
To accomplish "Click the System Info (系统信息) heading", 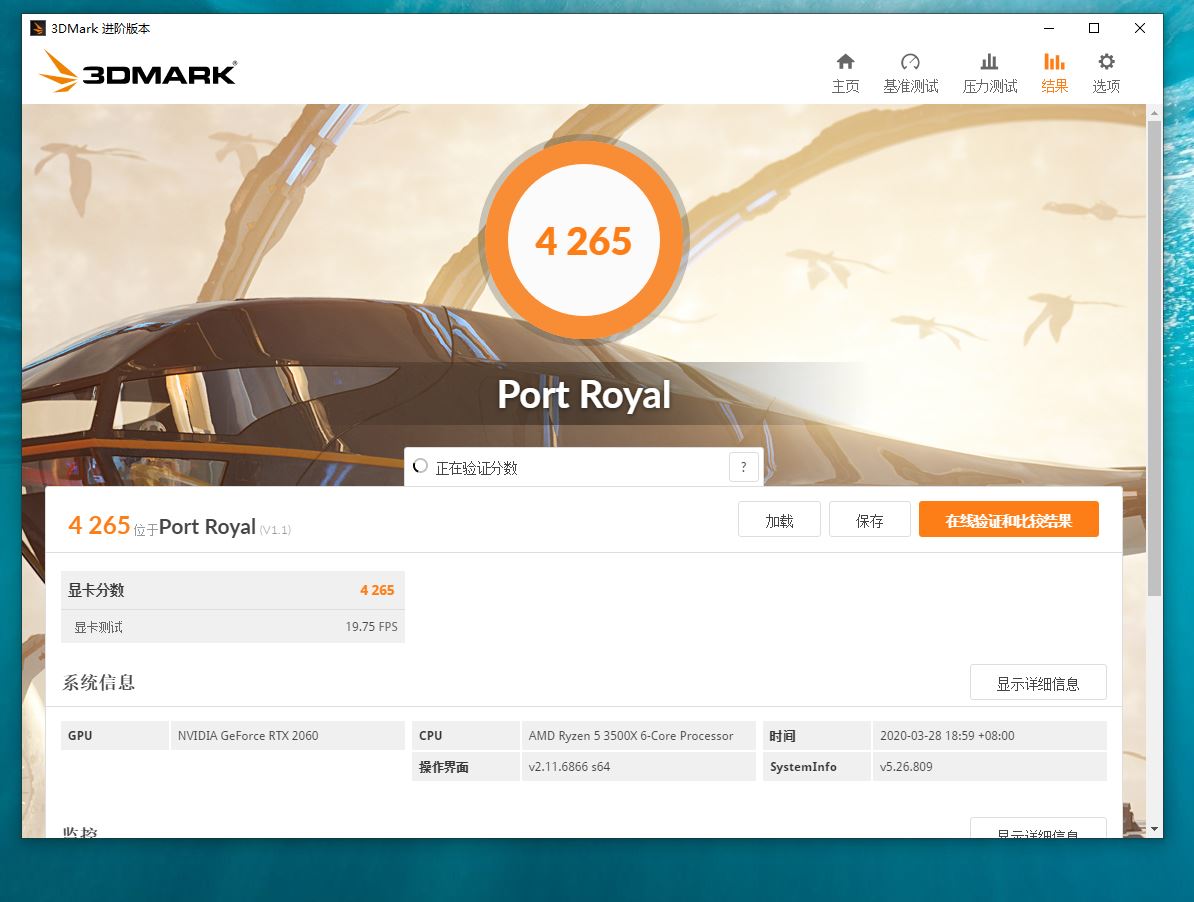I will pos(98,682).
